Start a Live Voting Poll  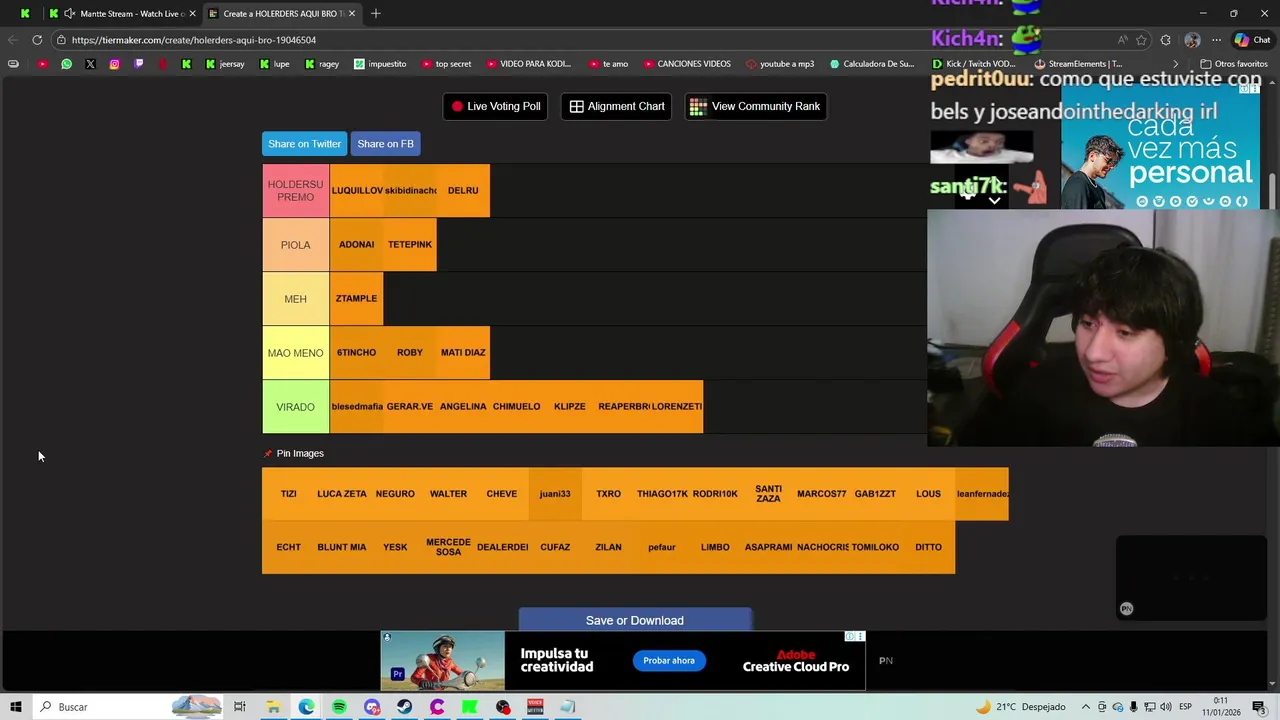(x=495, y=106)
